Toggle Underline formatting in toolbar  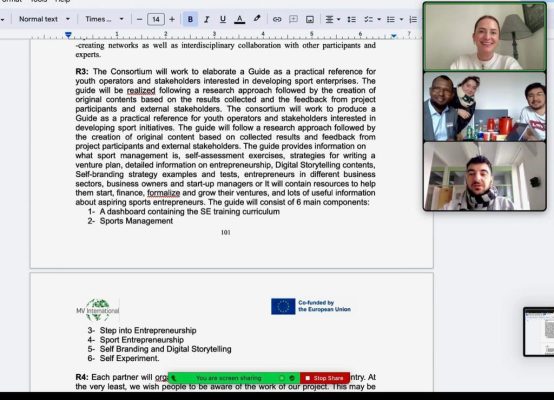point(223,19)
